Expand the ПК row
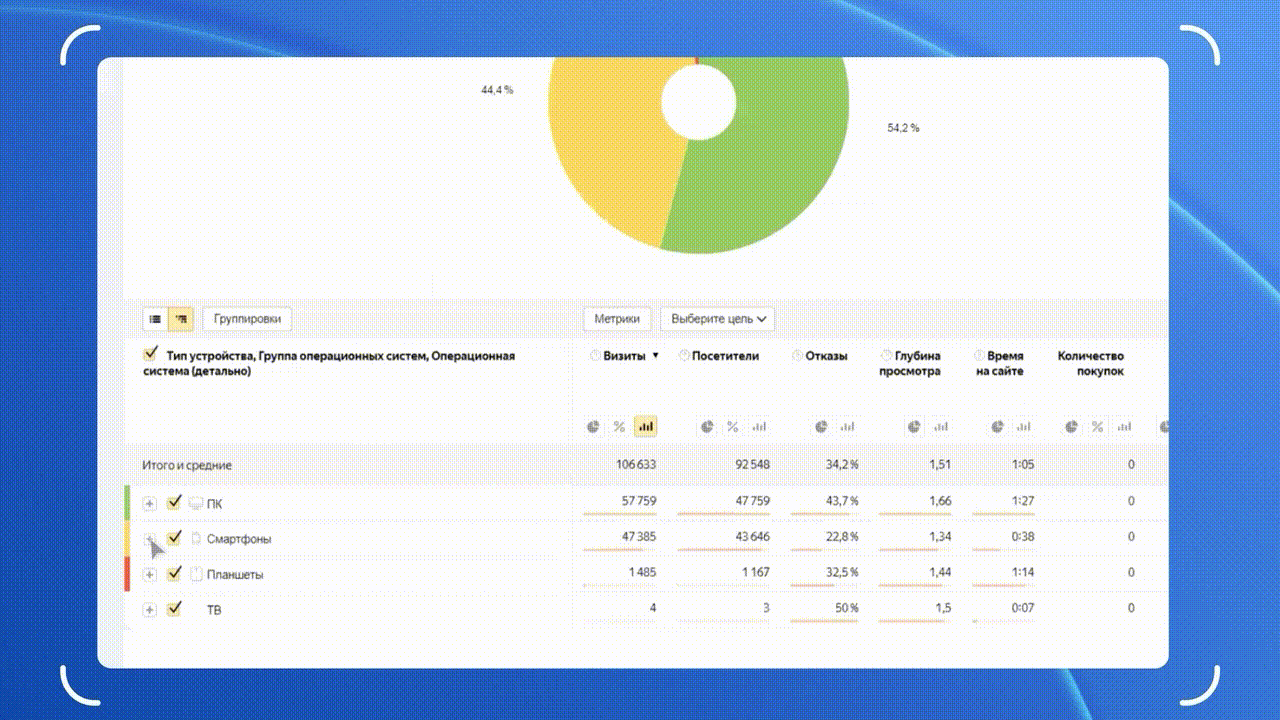1280x720 pixels. point(150,503)
